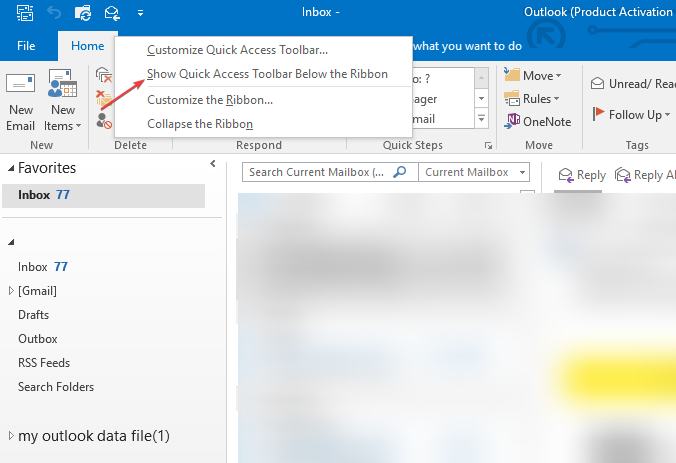Open Search Folders

[x=56, y=387]
